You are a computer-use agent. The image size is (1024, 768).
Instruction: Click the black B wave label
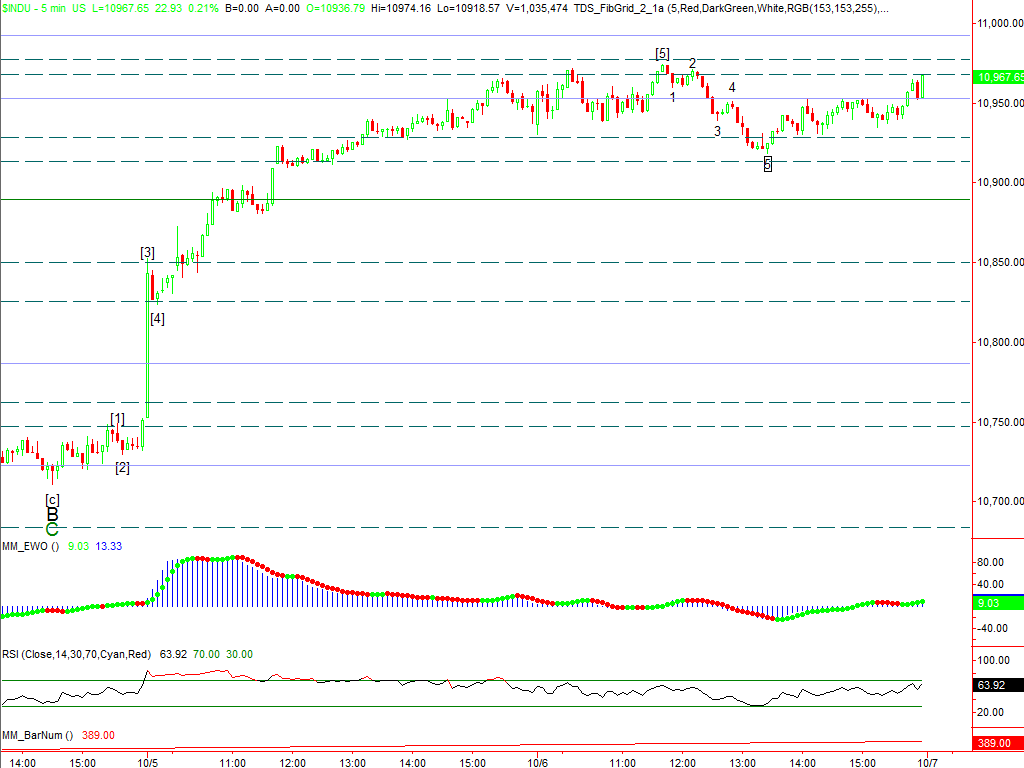[x=52, y=513]
